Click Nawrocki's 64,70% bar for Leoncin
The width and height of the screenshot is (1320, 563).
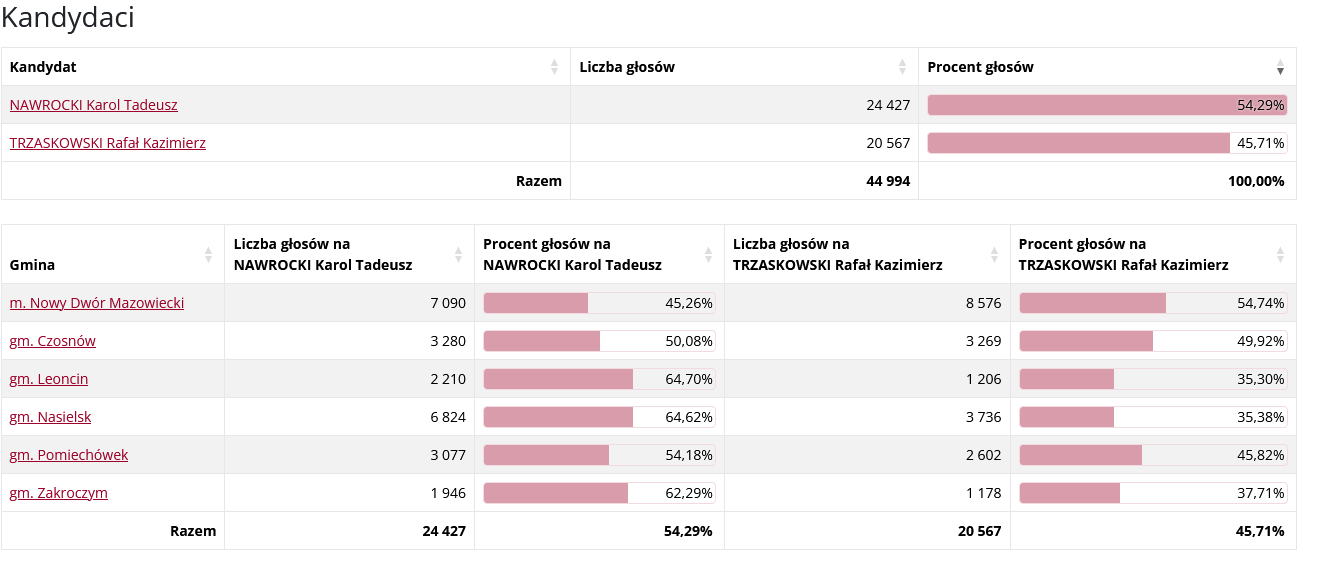[x=598, y=379]
